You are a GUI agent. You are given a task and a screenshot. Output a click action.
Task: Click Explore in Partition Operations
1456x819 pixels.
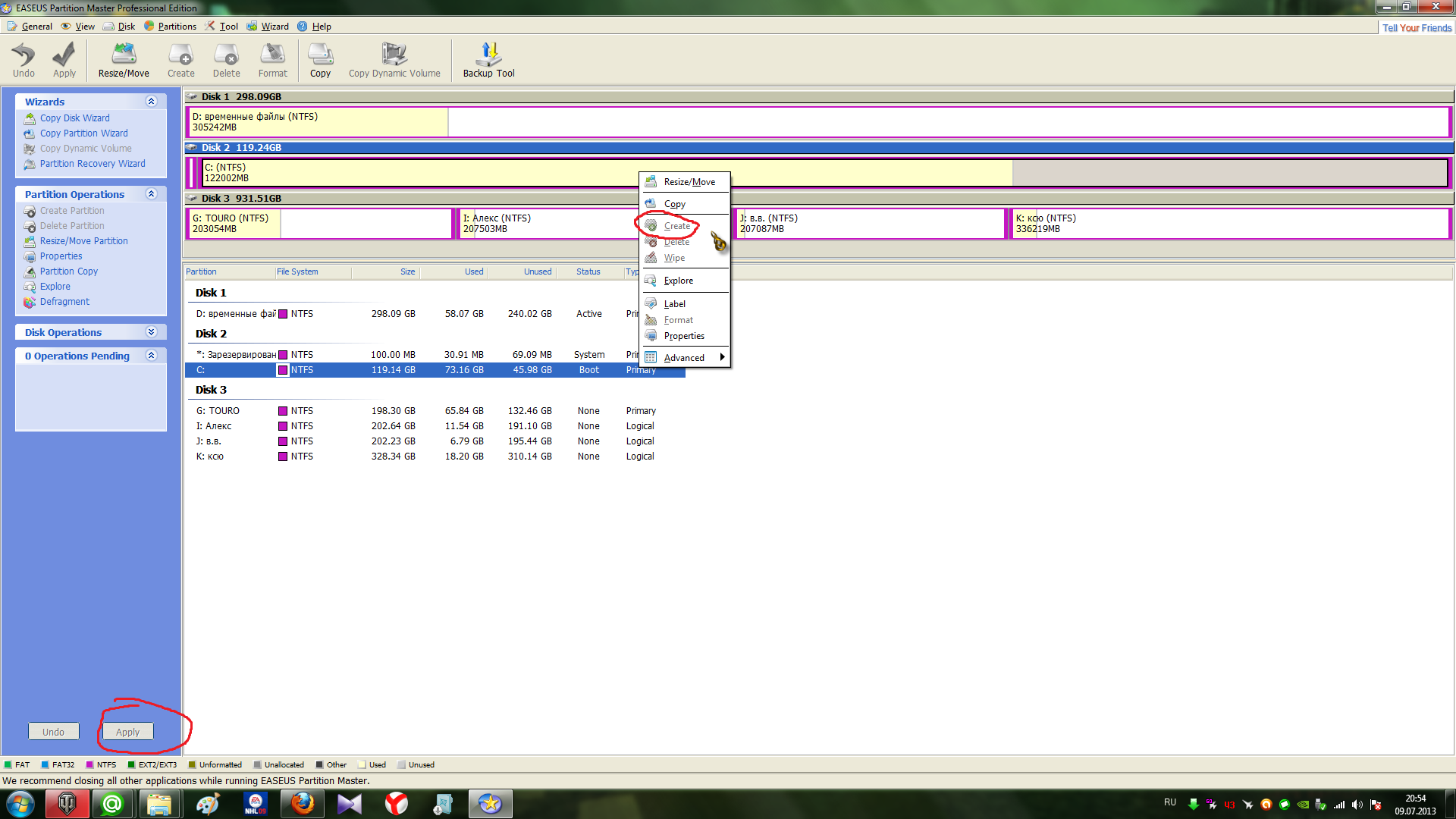point(55,287)
